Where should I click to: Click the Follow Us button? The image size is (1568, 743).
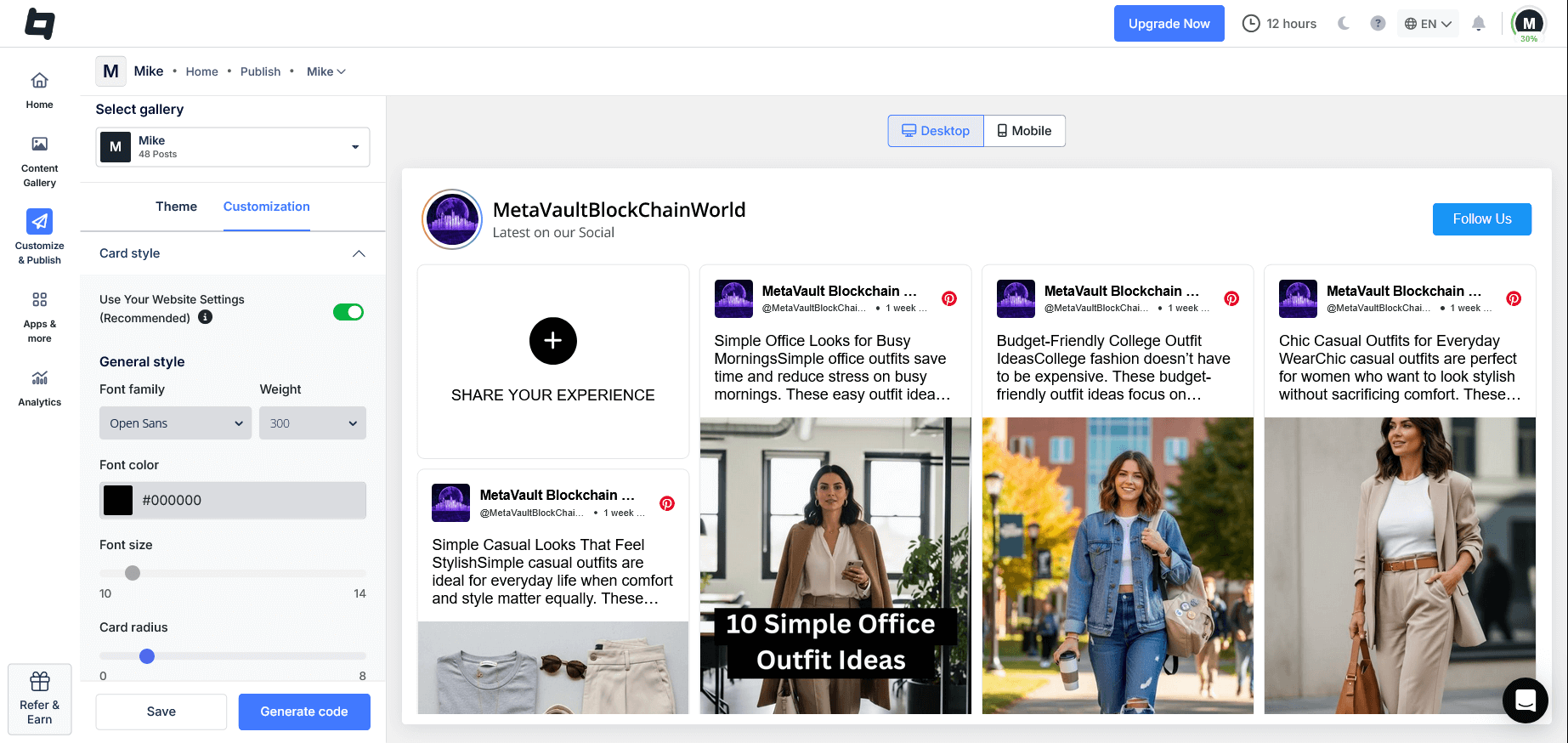coord(1482,219)
